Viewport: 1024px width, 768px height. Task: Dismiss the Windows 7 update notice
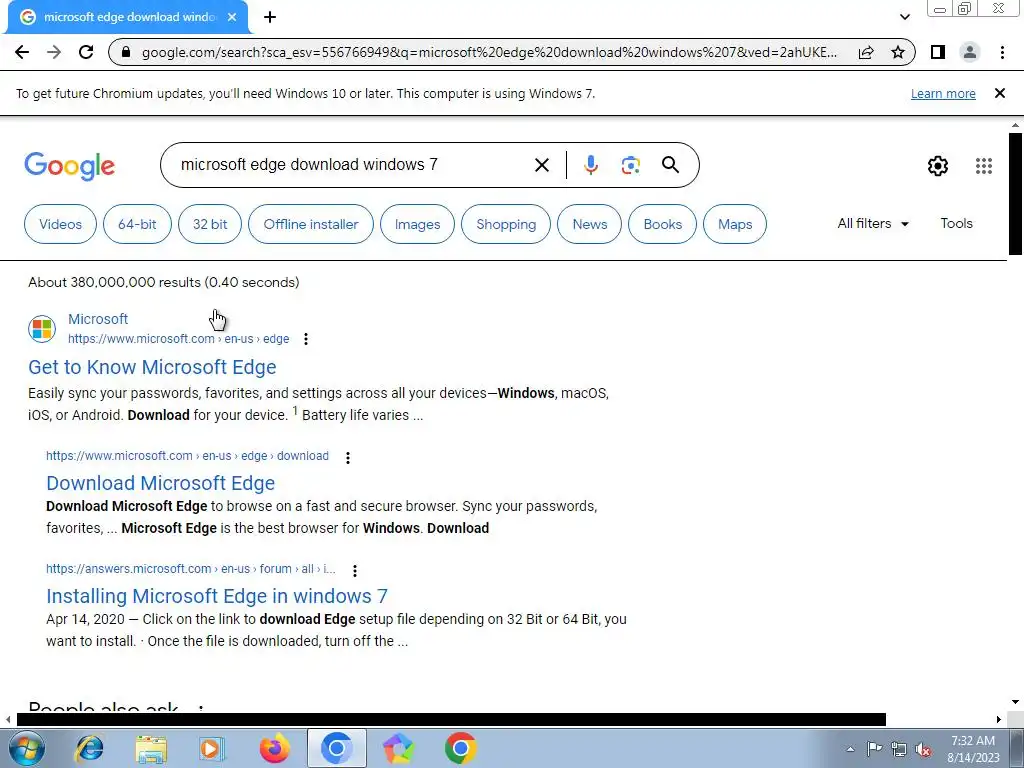pos(999,93)
